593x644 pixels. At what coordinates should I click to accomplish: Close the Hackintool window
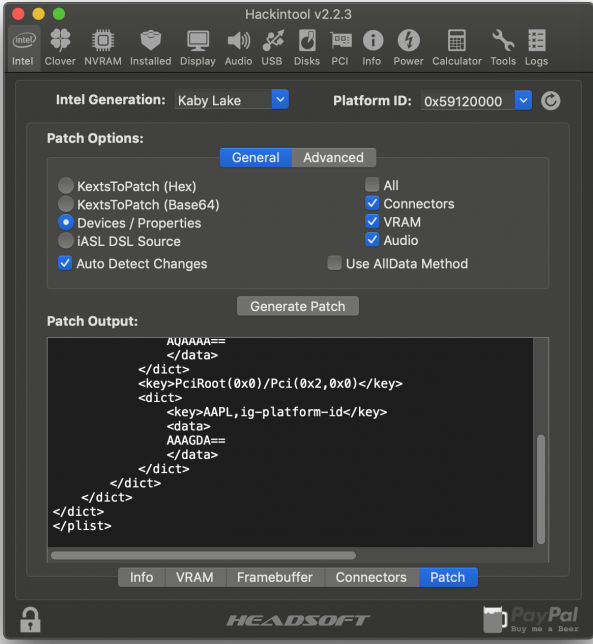(x=18, y=14)
